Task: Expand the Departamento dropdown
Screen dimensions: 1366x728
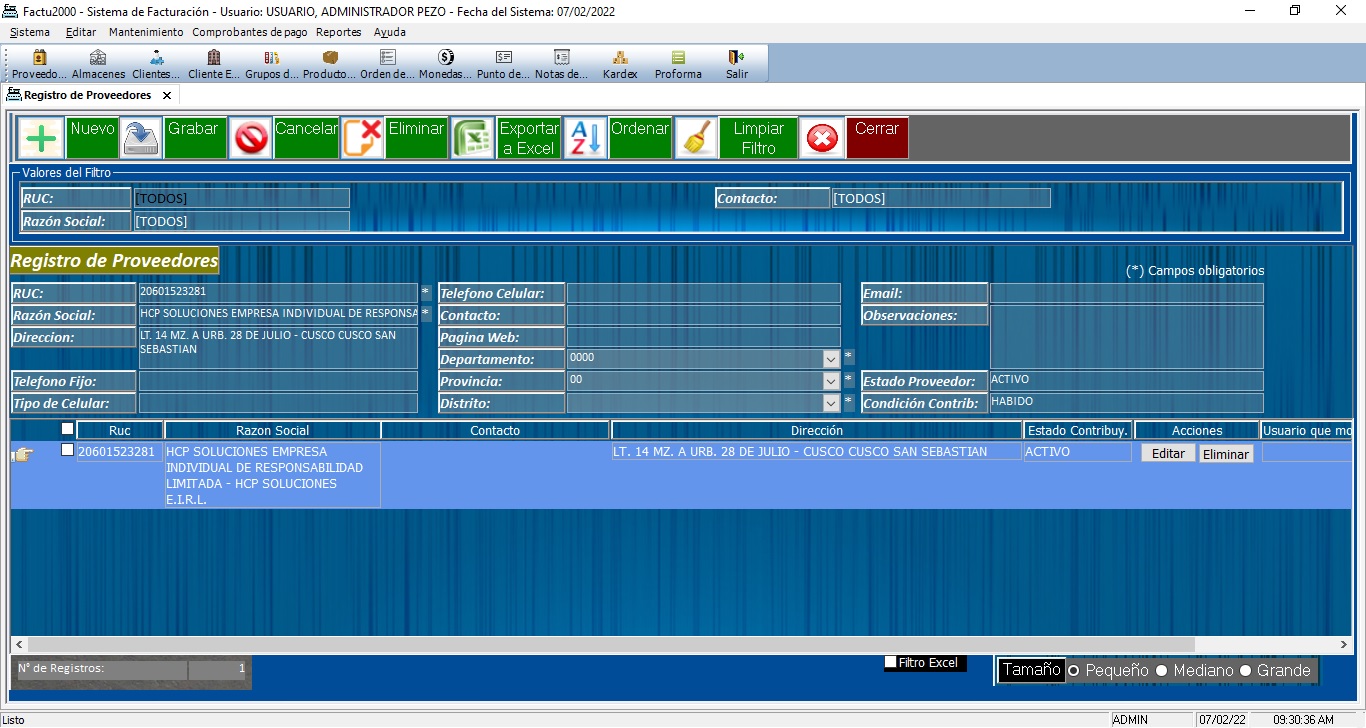Action: tap(831, 359)
